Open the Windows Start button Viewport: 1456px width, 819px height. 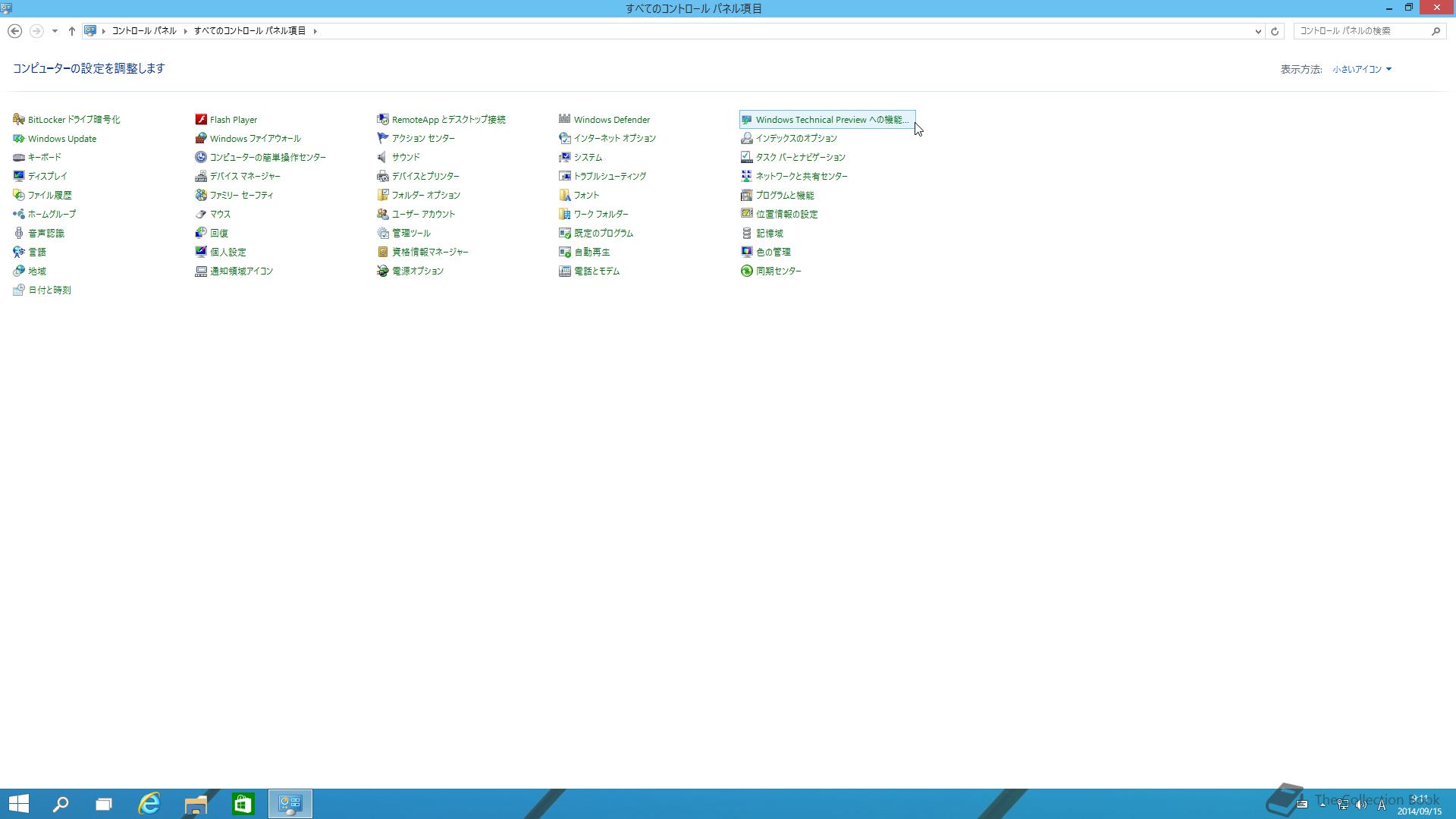[19, 804]
